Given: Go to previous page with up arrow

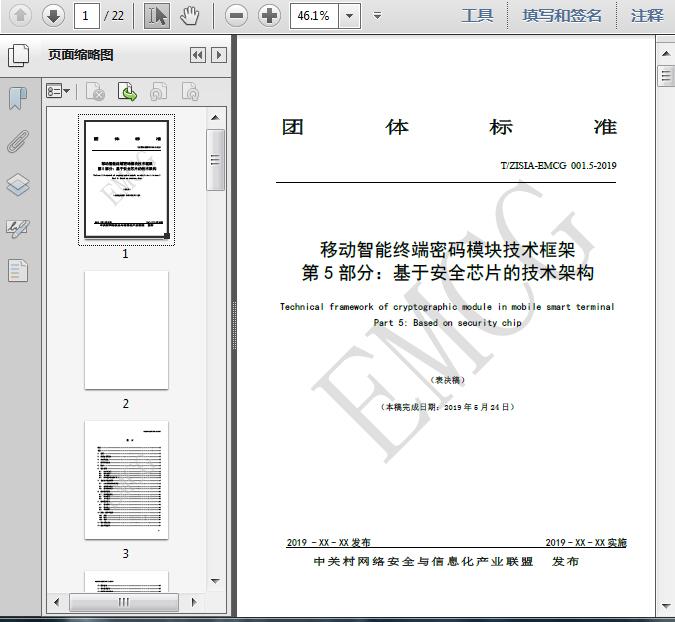Looking at the screenshot, I should coord(20,16).
